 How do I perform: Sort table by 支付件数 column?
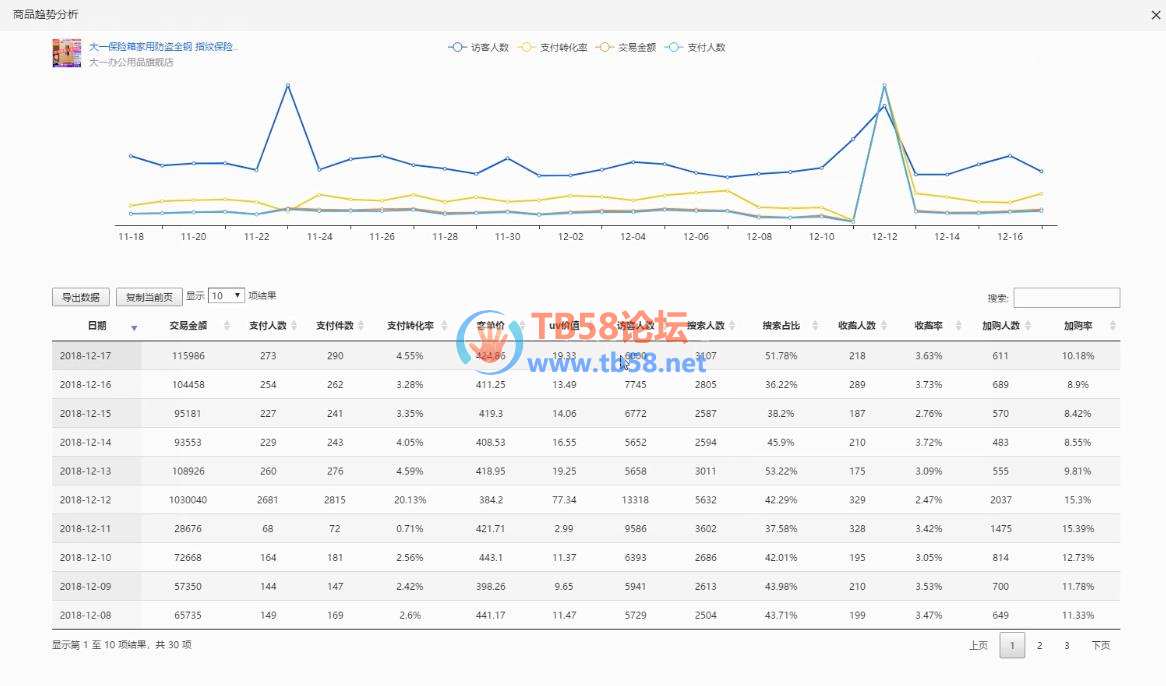[x=335, y=326]
